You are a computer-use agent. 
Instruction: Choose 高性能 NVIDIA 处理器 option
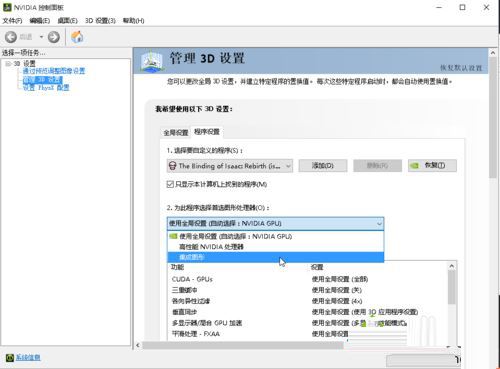275,247
